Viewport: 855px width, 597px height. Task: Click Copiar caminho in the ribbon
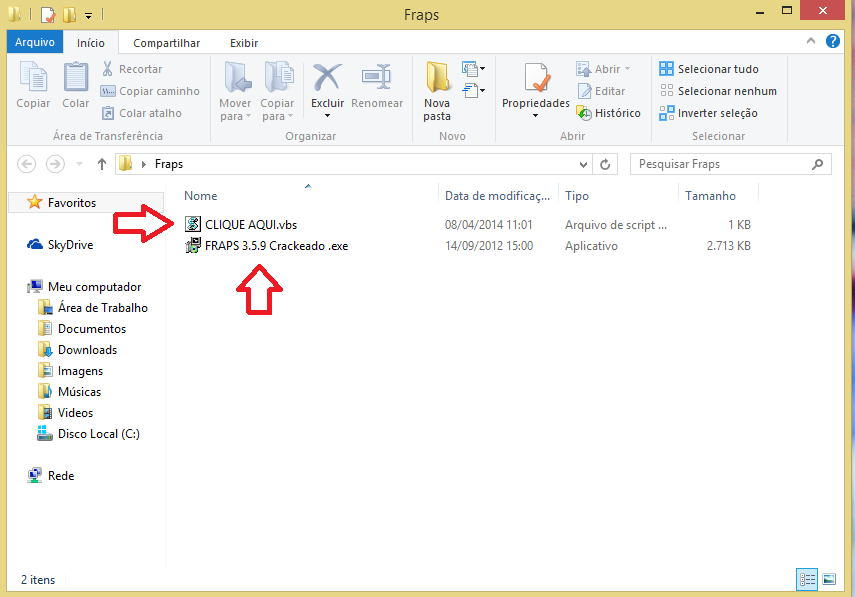pos(150,91)
